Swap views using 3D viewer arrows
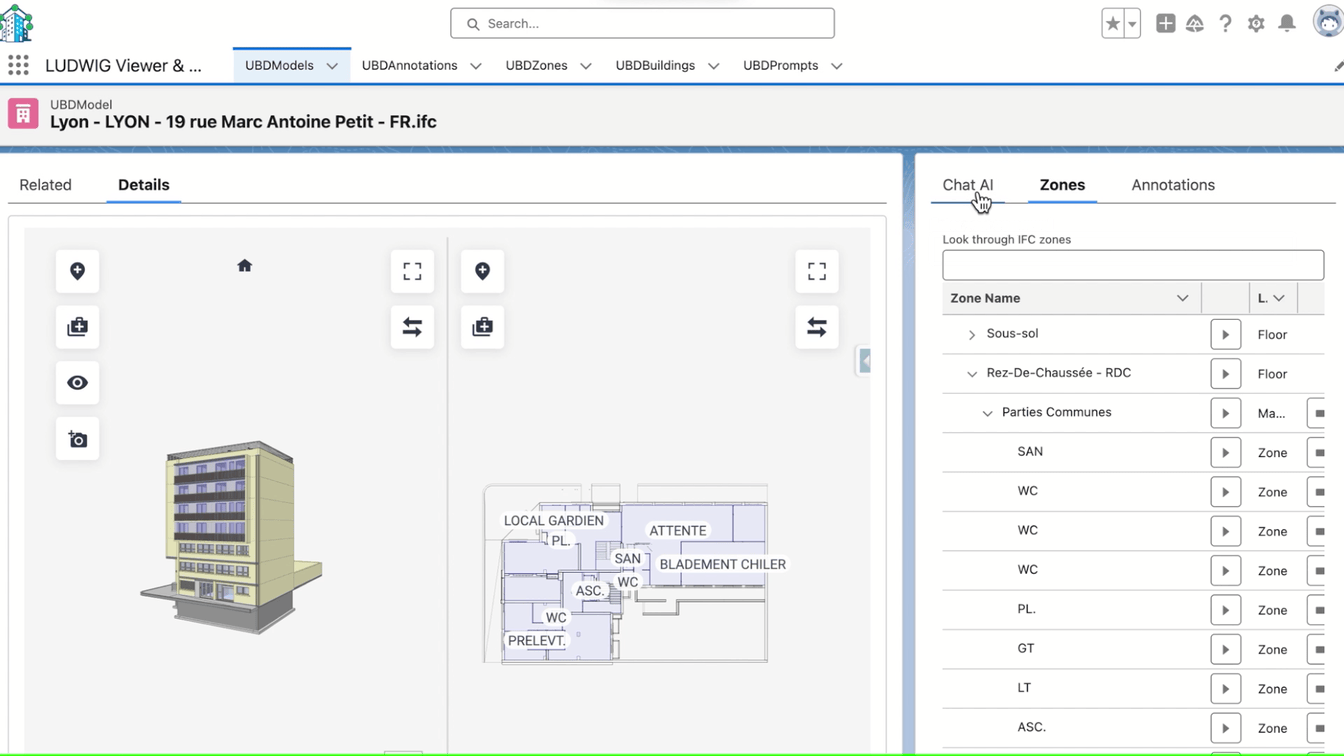 coord(412,327)
